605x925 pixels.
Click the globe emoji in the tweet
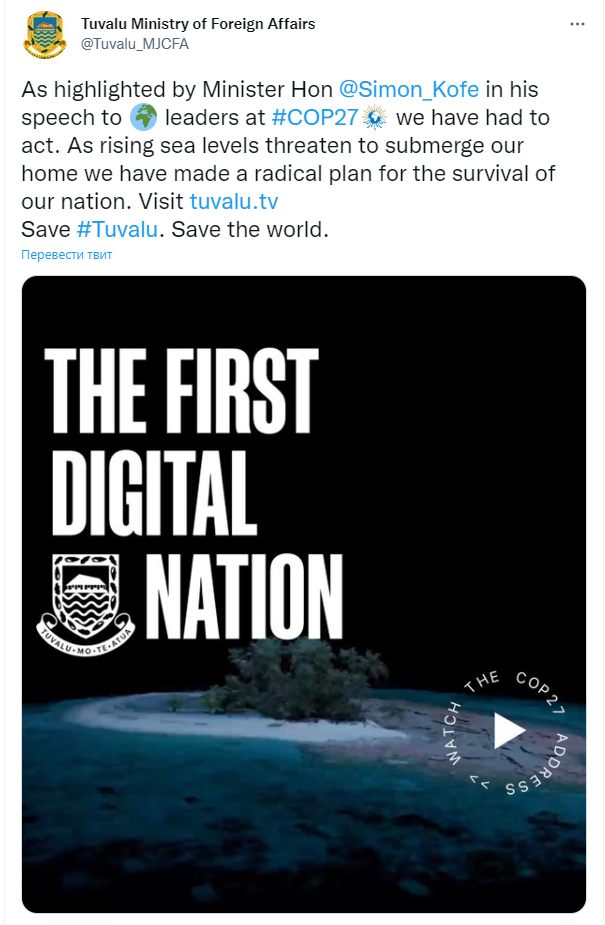point(144,116)
